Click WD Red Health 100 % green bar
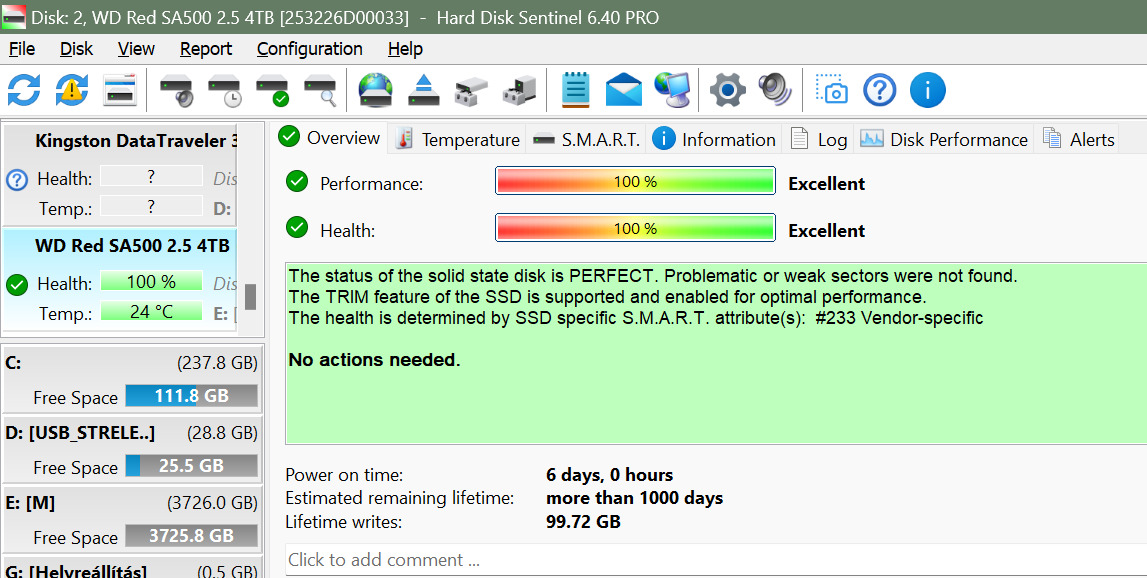The image size is (1147, 578). click(151, 282)
